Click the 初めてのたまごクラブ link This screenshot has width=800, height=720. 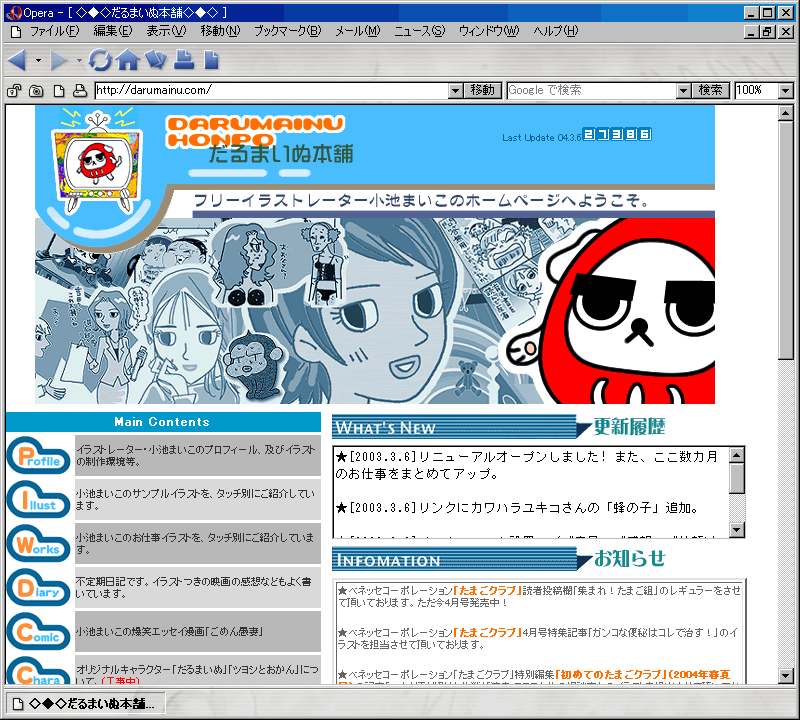(611, 674)
